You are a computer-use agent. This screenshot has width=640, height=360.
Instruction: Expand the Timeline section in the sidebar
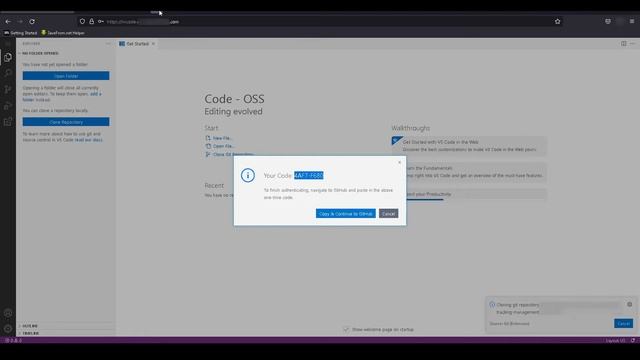(x=30, y=333)
